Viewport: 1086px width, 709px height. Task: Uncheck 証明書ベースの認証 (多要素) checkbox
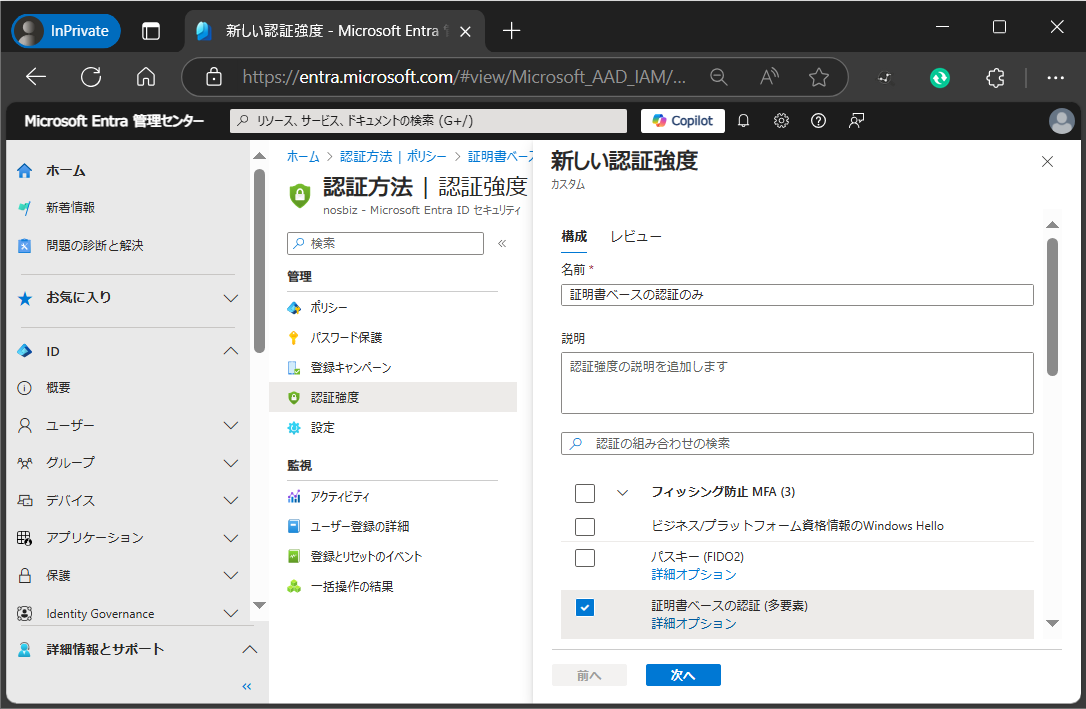[585, 607]
